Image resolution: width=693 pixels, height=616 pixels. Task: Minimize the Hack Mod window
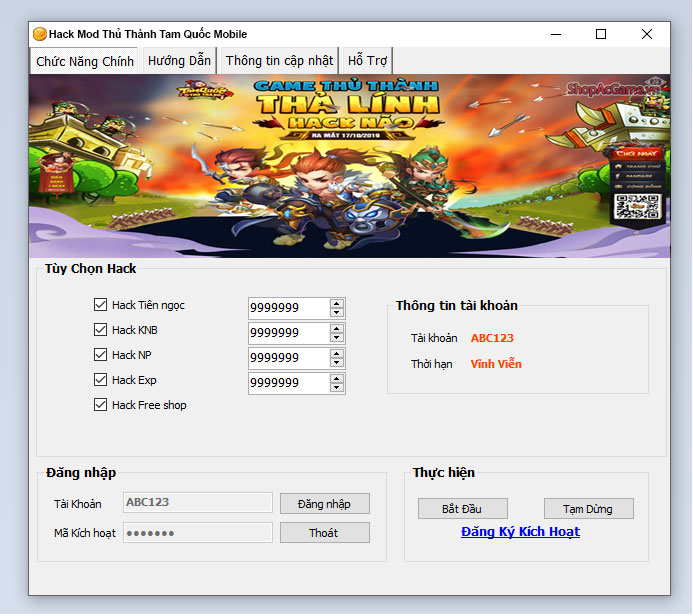click(556, 34)
